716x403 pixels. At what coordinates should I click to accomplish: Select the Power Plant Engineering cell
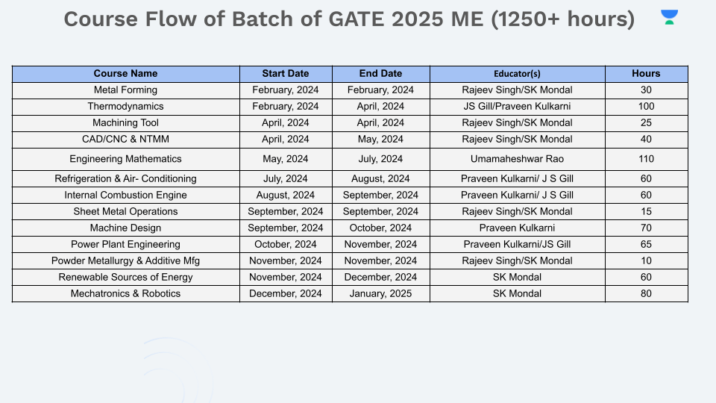coord(126,244)
